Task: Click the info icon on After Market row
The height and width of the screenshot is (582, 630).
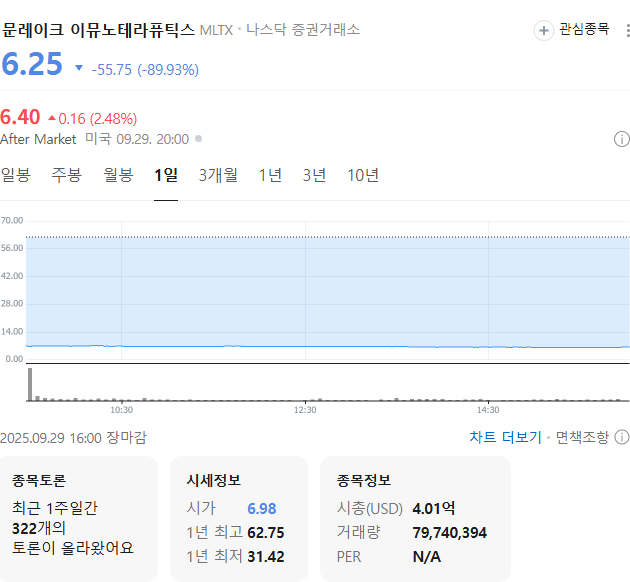Action: click(621, 139)
